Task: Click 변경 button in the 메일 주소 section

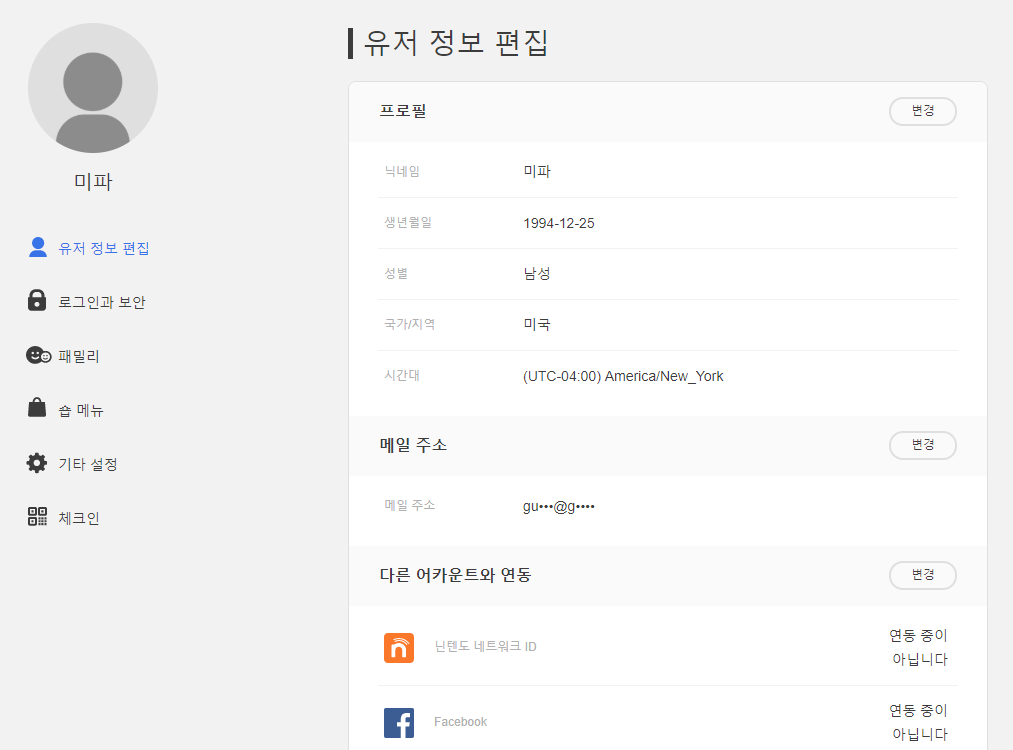Action: pos(923,445)
